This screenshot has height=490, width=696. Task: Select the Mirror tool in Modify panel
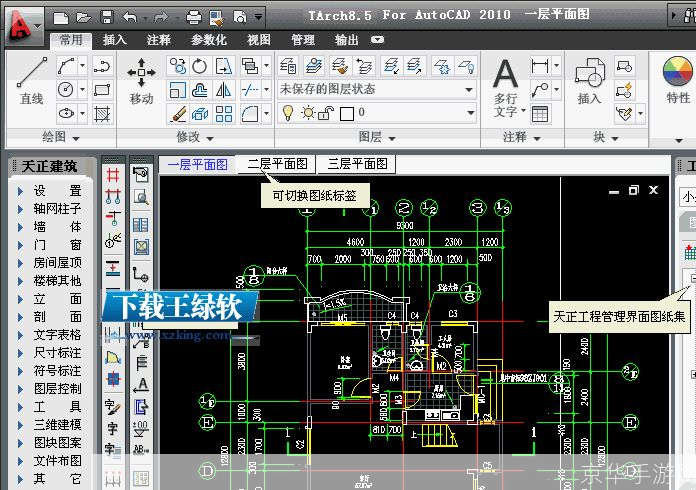point(223,90)
